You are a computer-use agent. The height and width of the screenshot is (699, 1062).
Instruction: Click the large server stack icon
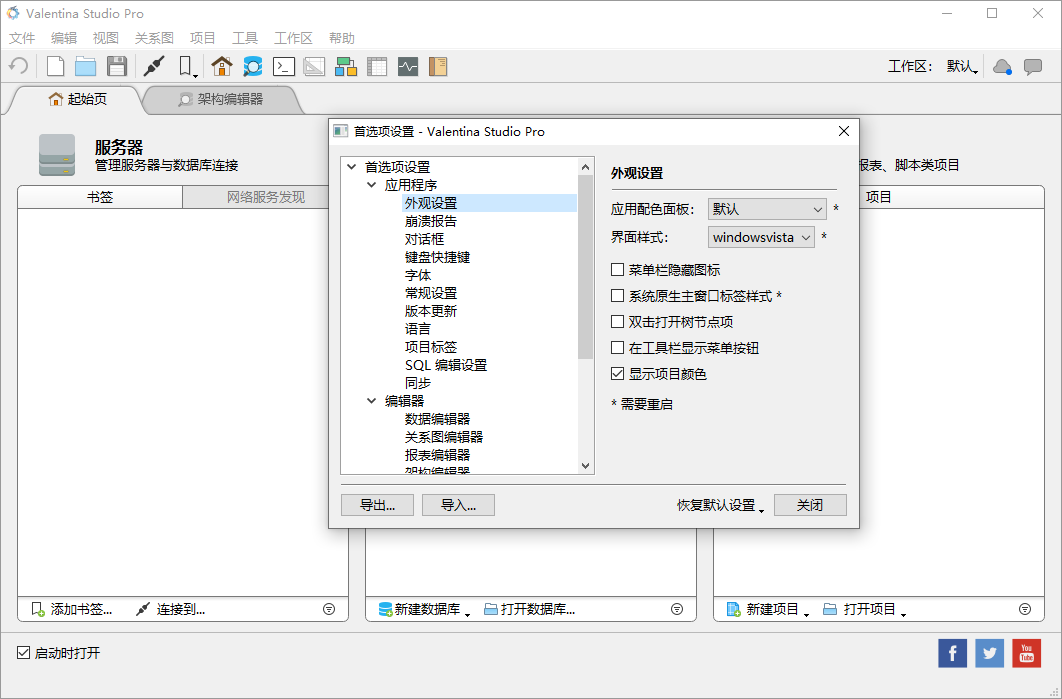[x=57, y=155]
